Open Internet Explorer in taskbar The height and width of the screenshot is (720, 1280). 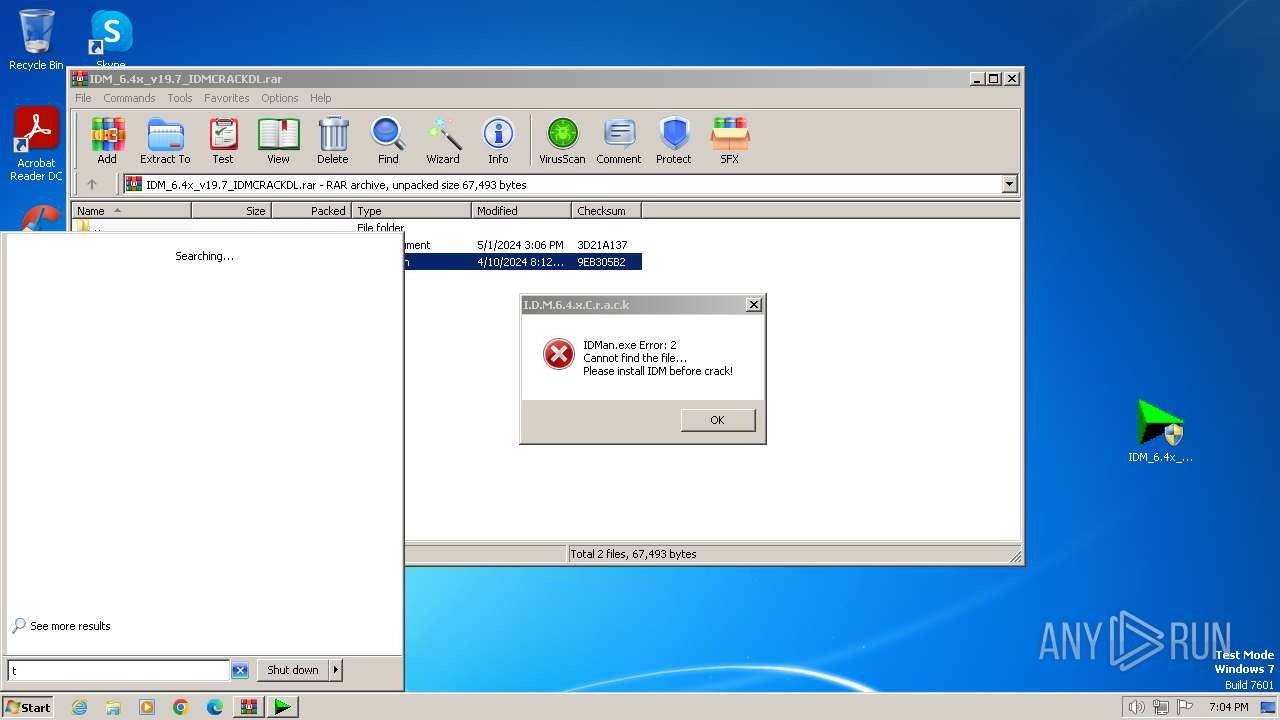coord(79,707)
